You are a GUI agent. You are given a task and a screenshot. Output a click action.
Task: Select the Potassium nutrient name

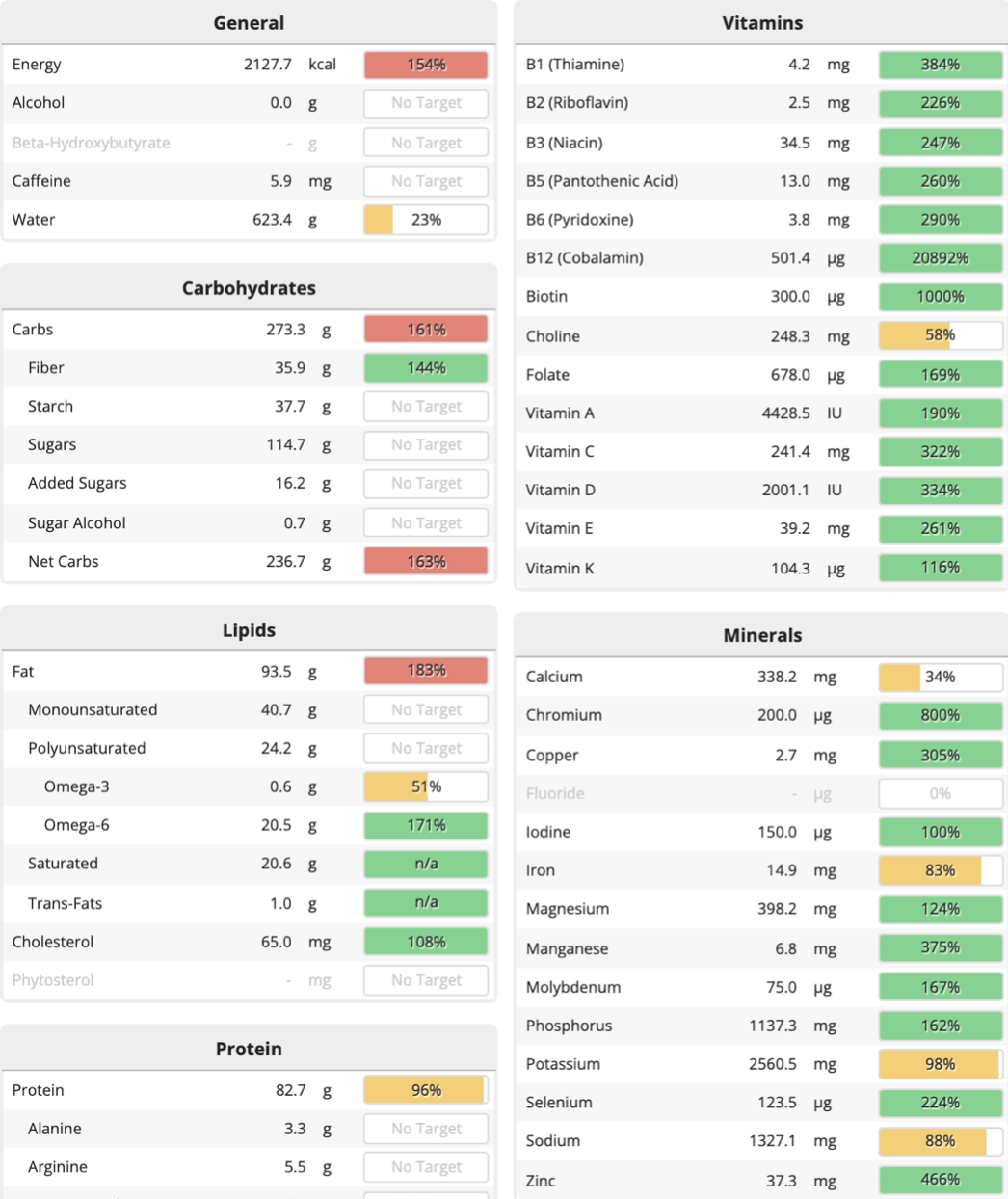tap(563, 1064)
